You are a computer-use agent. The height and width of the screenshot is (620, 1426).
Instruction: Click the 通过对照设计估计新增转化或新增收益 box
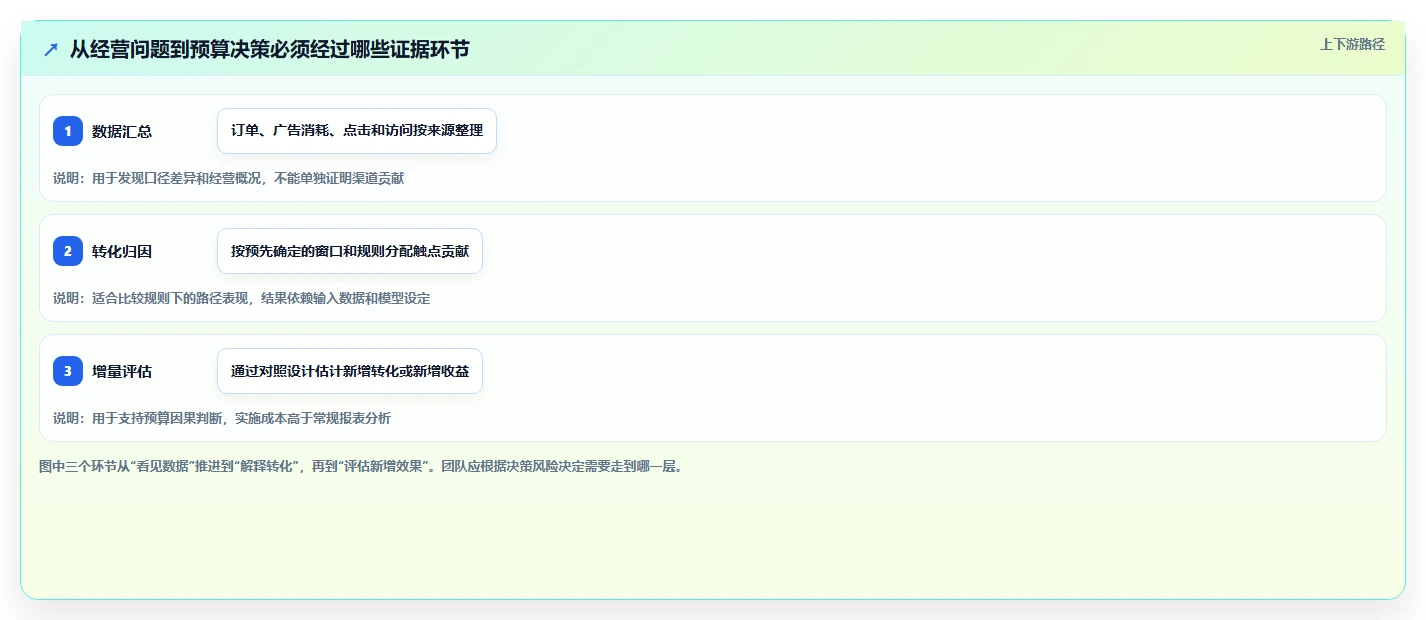pyautogui.click(x=350, y=371)
